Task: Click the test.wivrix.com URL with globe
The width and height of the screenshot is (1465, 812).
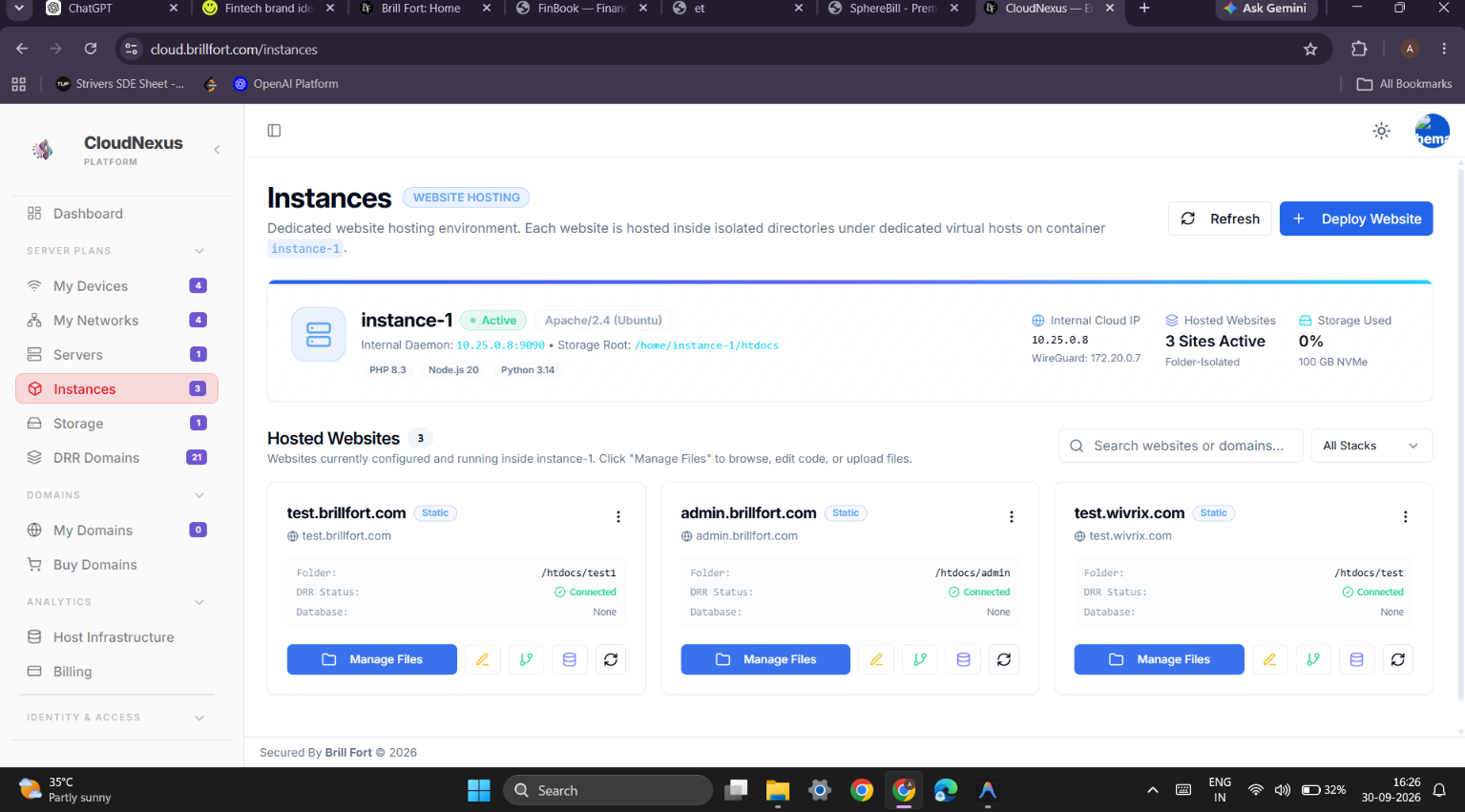Action: click(1123, 536)
